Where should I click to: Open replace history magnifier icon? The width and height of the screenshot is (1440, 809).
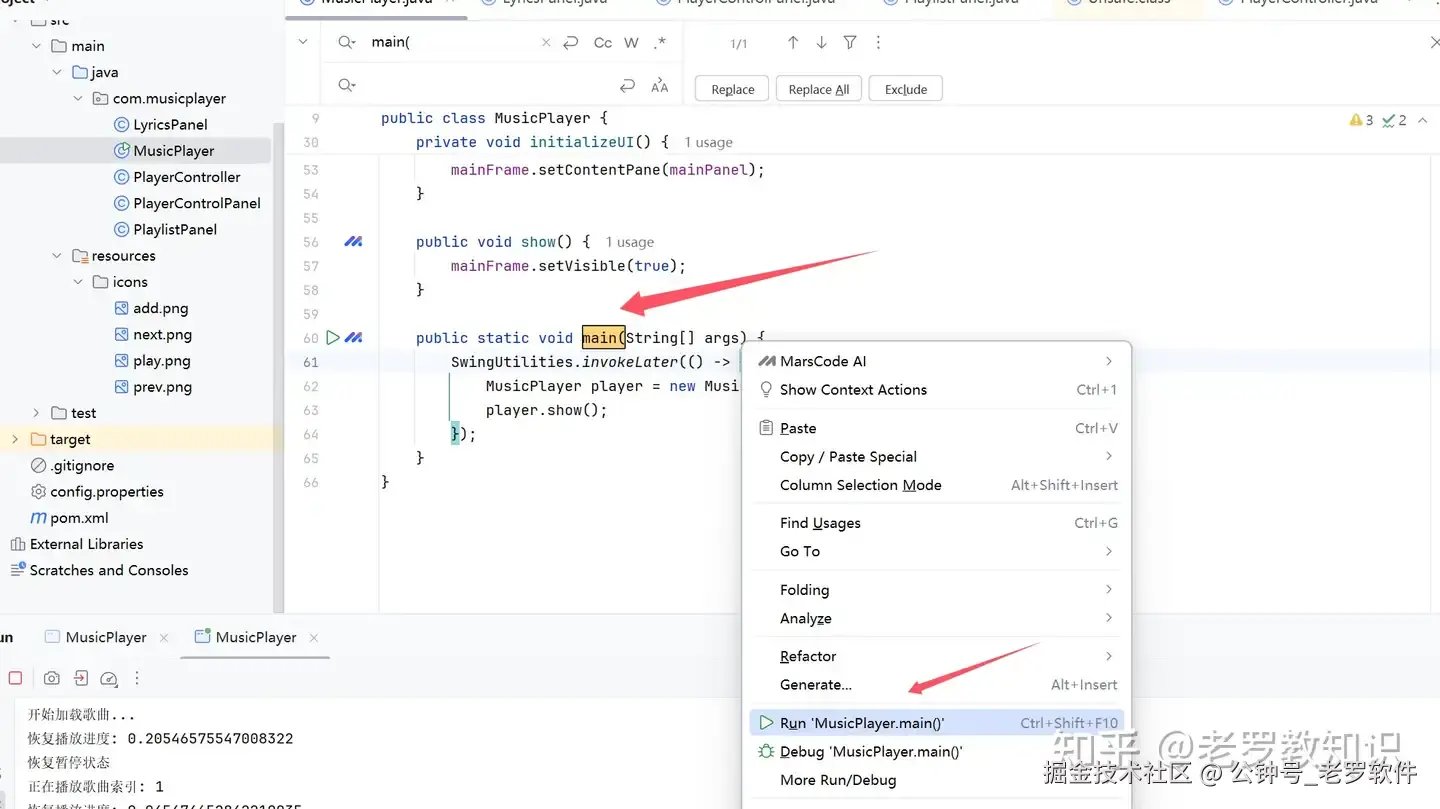(x=347, y=86)
